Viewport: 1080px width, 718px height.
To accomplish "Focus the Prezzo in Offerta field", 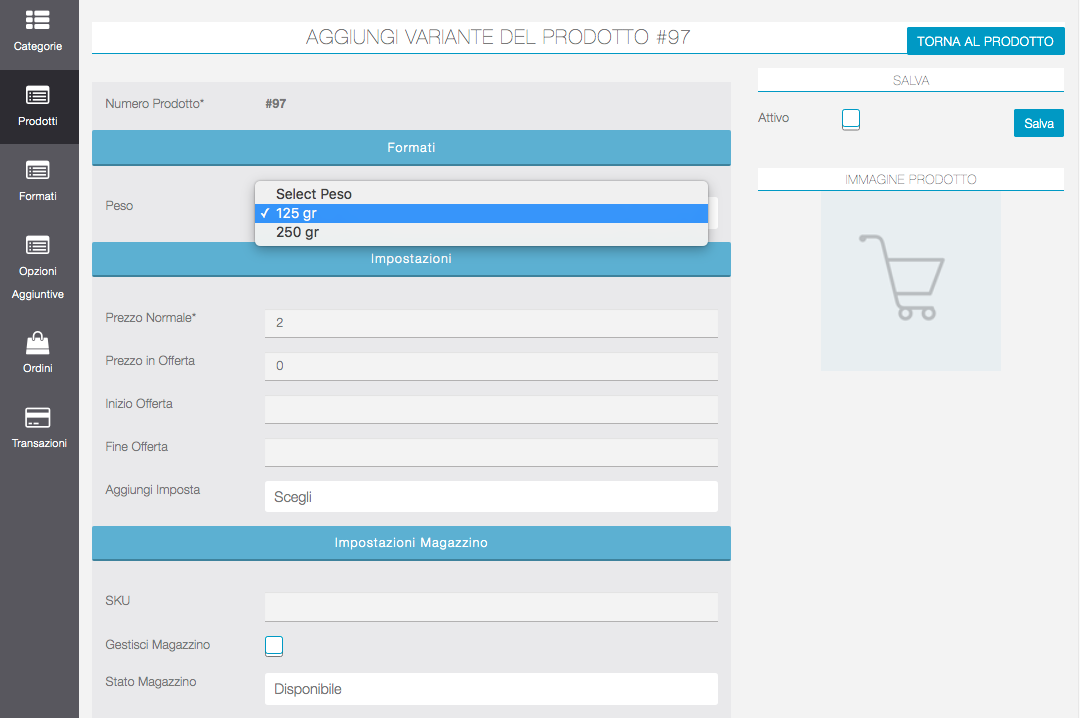I will pos(490,366).
